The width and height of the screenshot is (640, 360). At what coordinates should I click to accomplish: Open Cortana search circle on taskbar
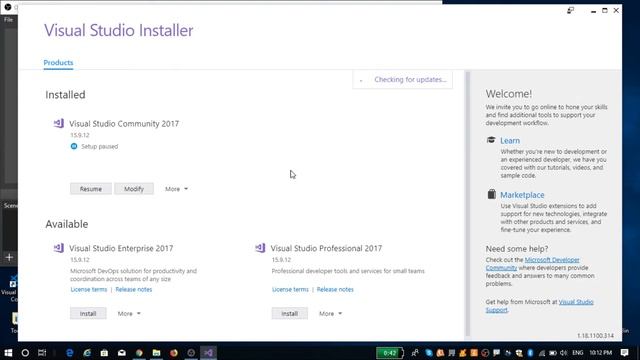(x=25, y=353)
